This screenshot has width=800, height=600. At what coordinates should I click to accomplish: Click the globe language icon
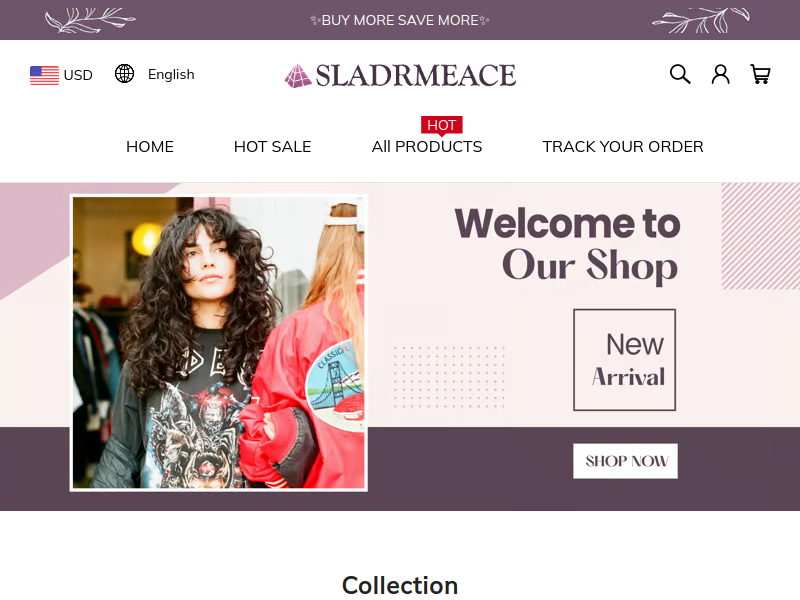(124, 74)
